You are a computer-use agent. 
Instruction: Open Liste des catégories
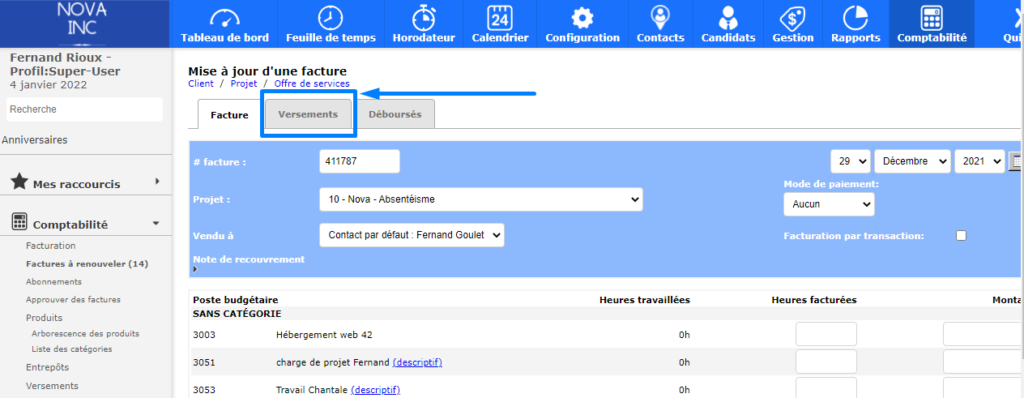[71, 349]
